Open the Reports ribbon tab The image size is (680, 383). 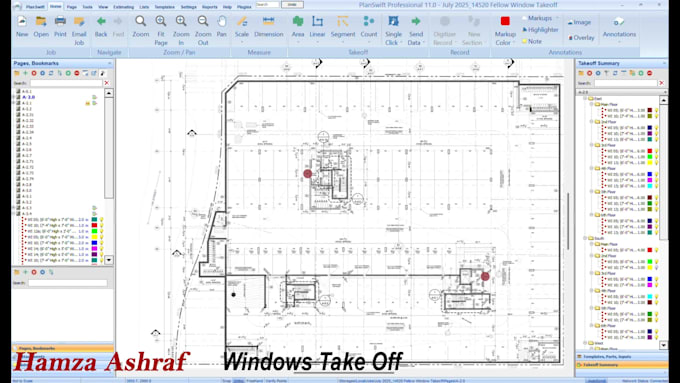209,7
